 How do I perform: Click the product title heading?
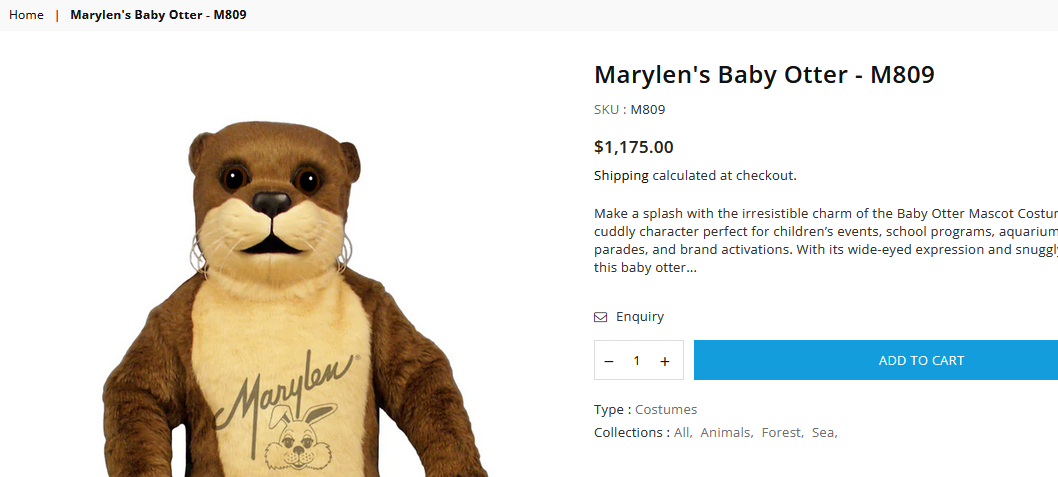click(x=764, y=75)
